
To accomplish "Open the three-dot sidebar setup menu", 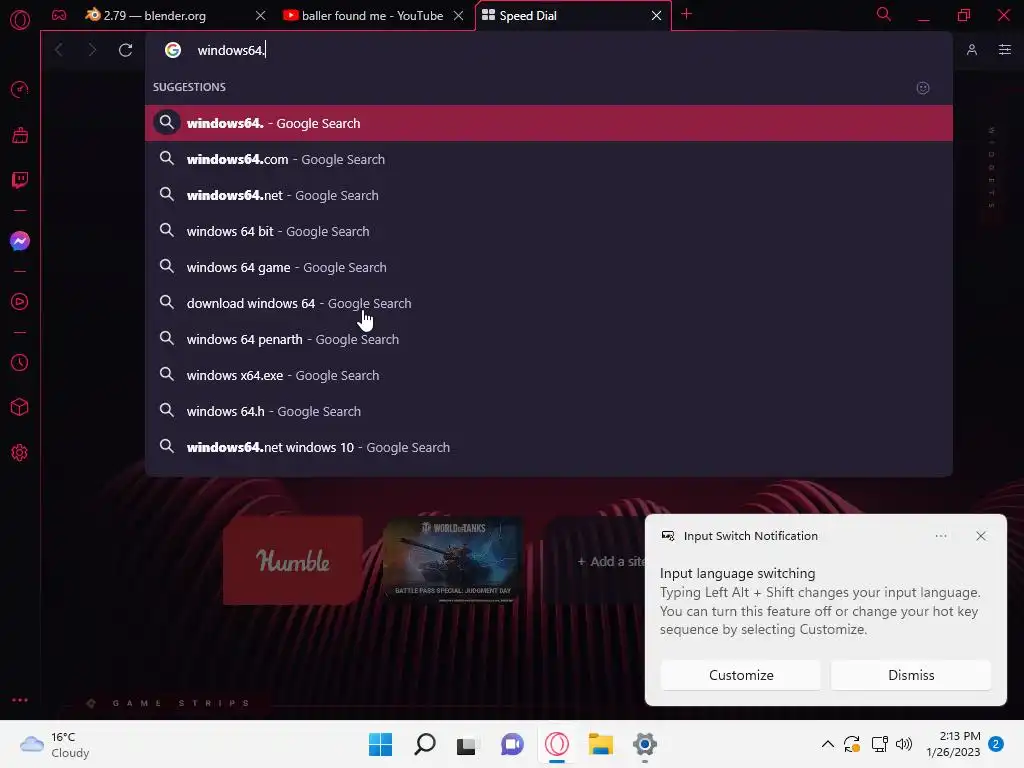I will point(20,700).
